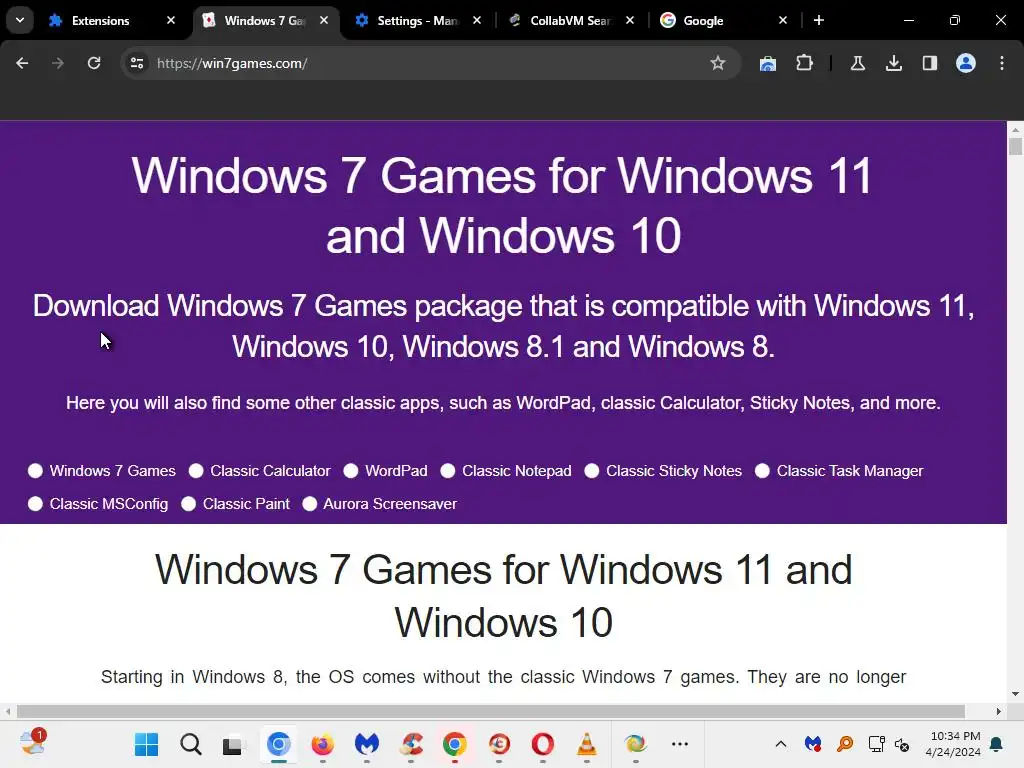Close the Extensions tab
This screenshot has height=768, width=1024.
tap(171, 20)
